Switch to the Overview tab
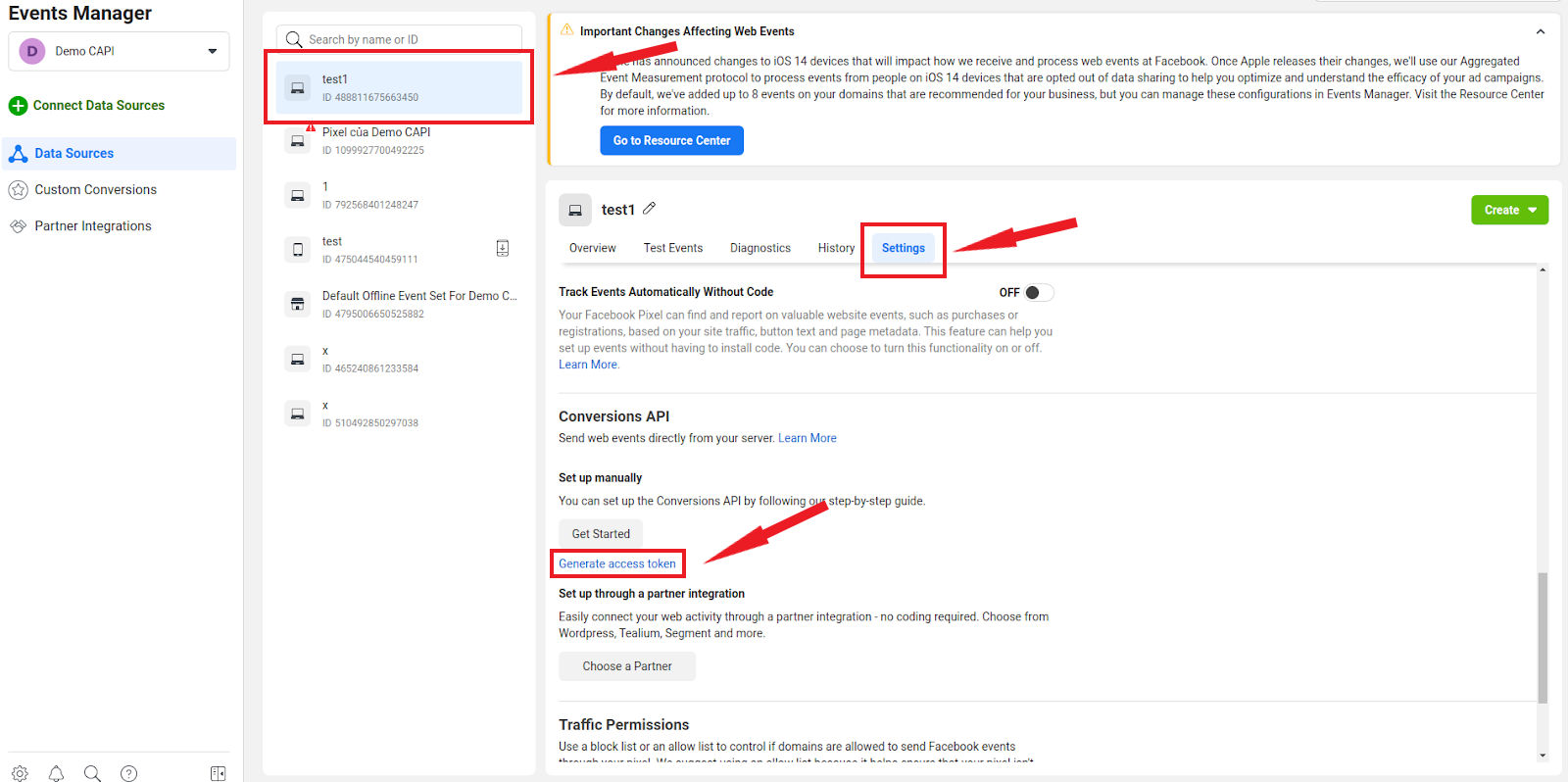This screenshot has height=782, width=1568. pyautogui.click(x=593, y=248)
